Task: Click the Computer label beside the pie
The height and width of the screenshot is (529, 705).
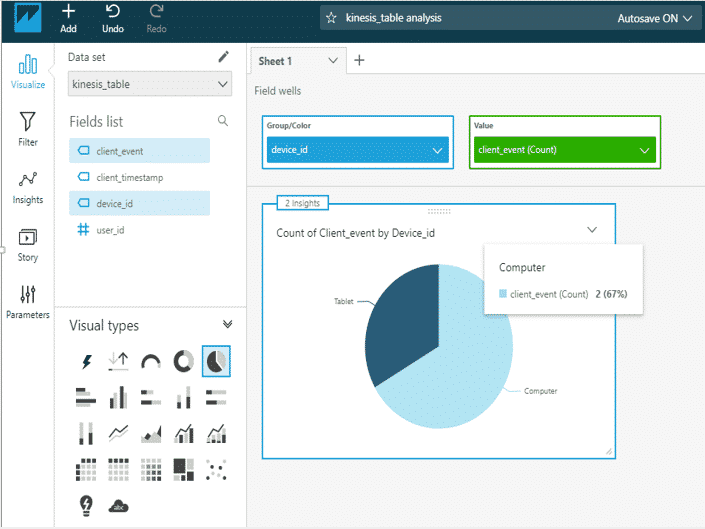Action: 540,391
